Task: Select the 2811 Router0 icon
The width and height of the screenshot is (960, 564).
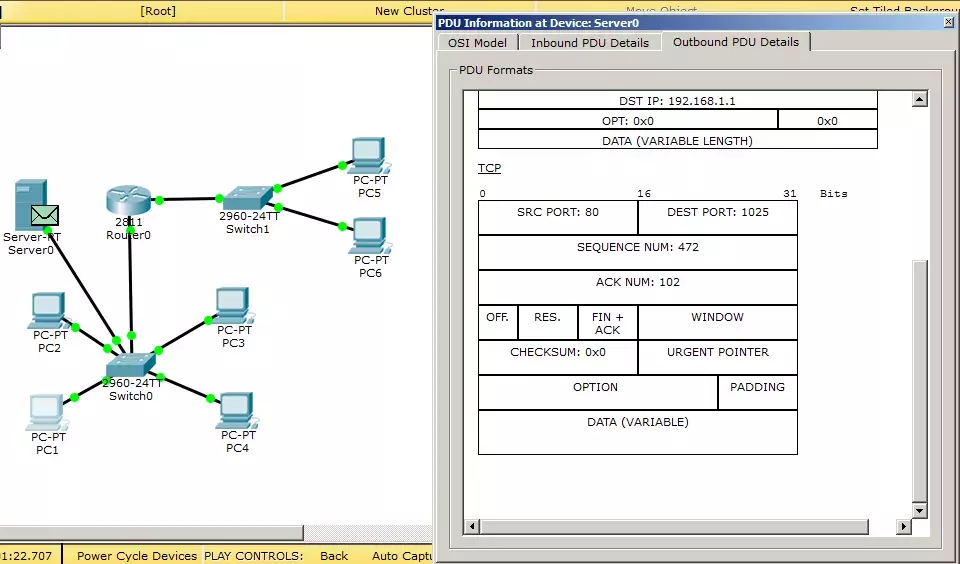Action: tap(129, 201)
